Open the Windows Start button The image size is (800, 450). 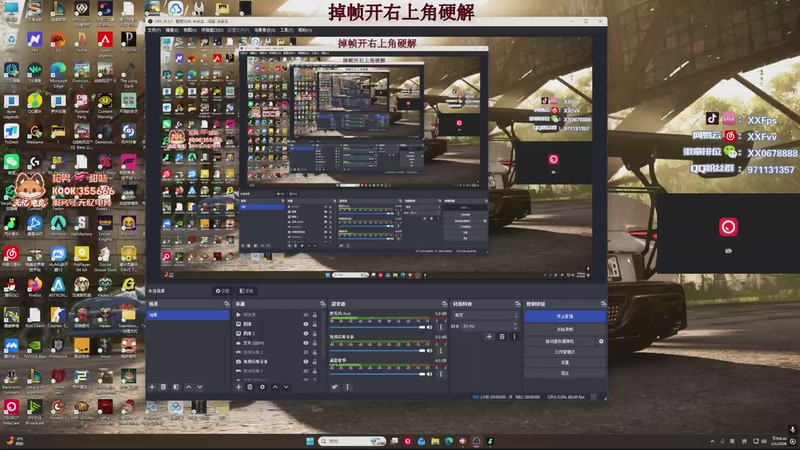(310, 441)
